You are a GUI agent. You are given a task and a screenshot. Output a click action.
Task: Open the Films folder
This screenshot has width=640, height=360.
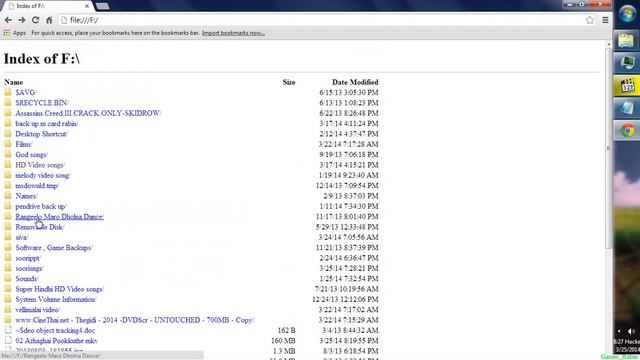click(24, 144)
